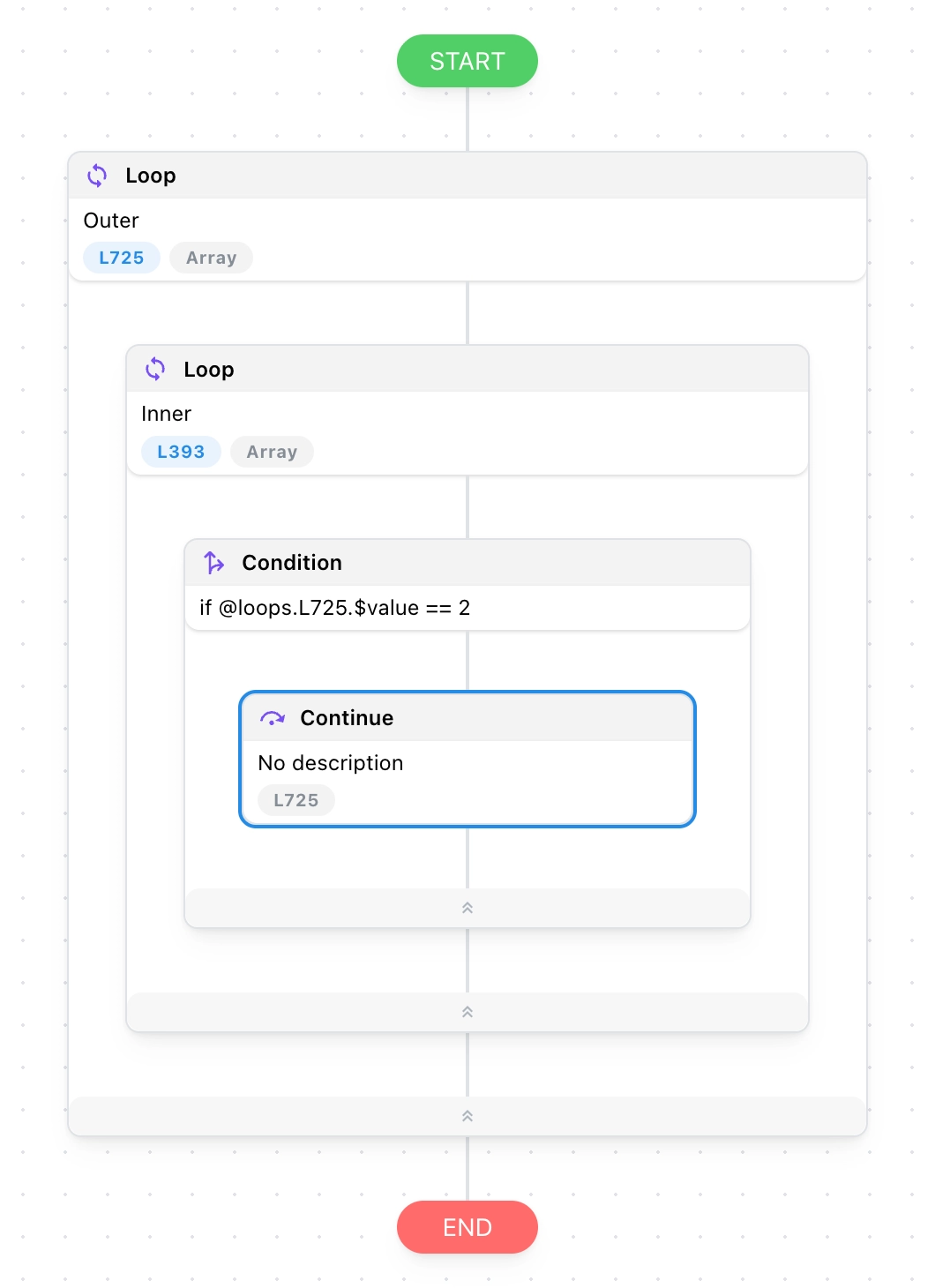Collapse the Inner loop with its chevron
935x1288 pixels.
click(x=467, y=1012)
